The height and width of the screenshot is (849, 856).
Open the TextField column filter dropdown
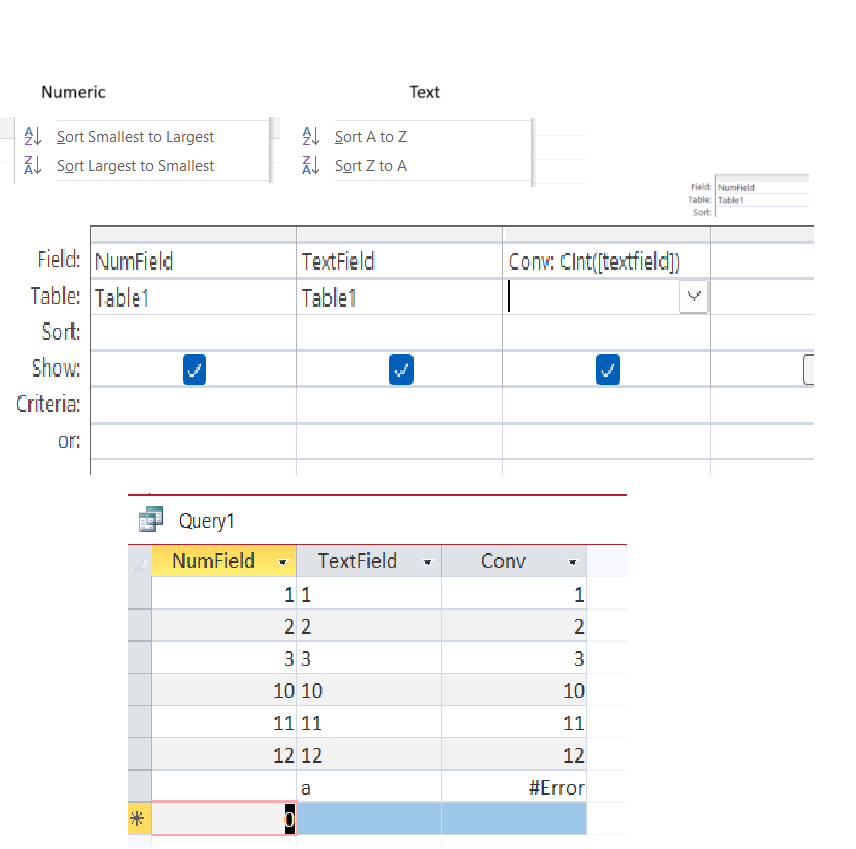click(x=430, y=561)
